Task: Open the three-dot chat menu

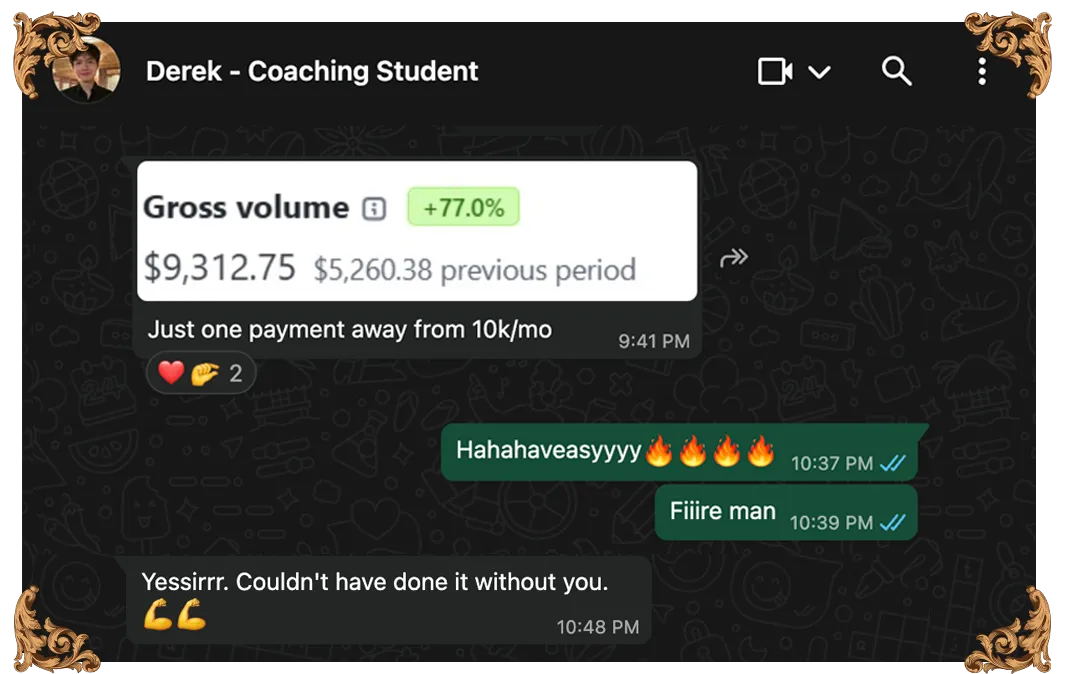Action: [981, 71]
